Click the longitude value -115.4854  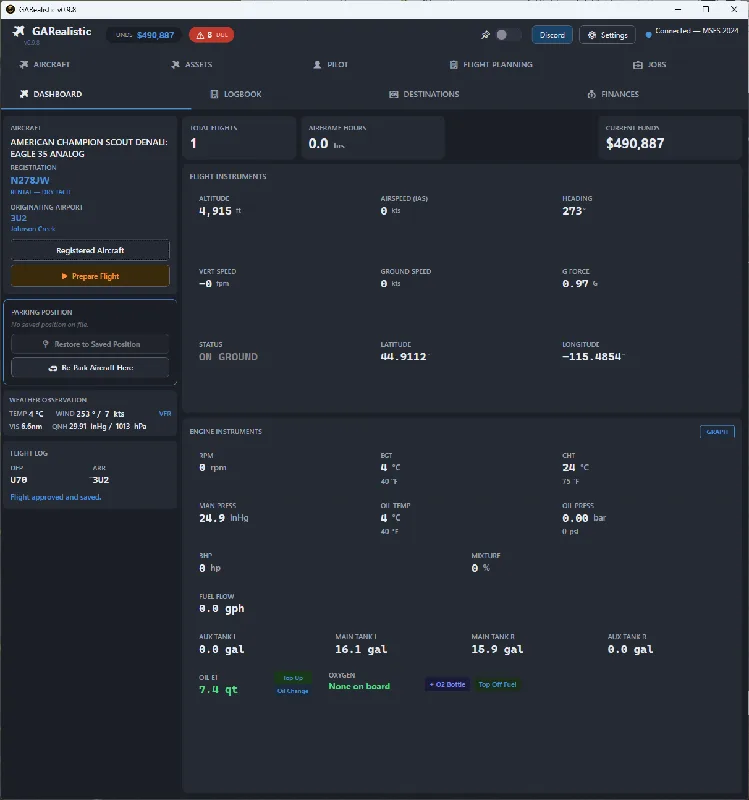(593, 357)
